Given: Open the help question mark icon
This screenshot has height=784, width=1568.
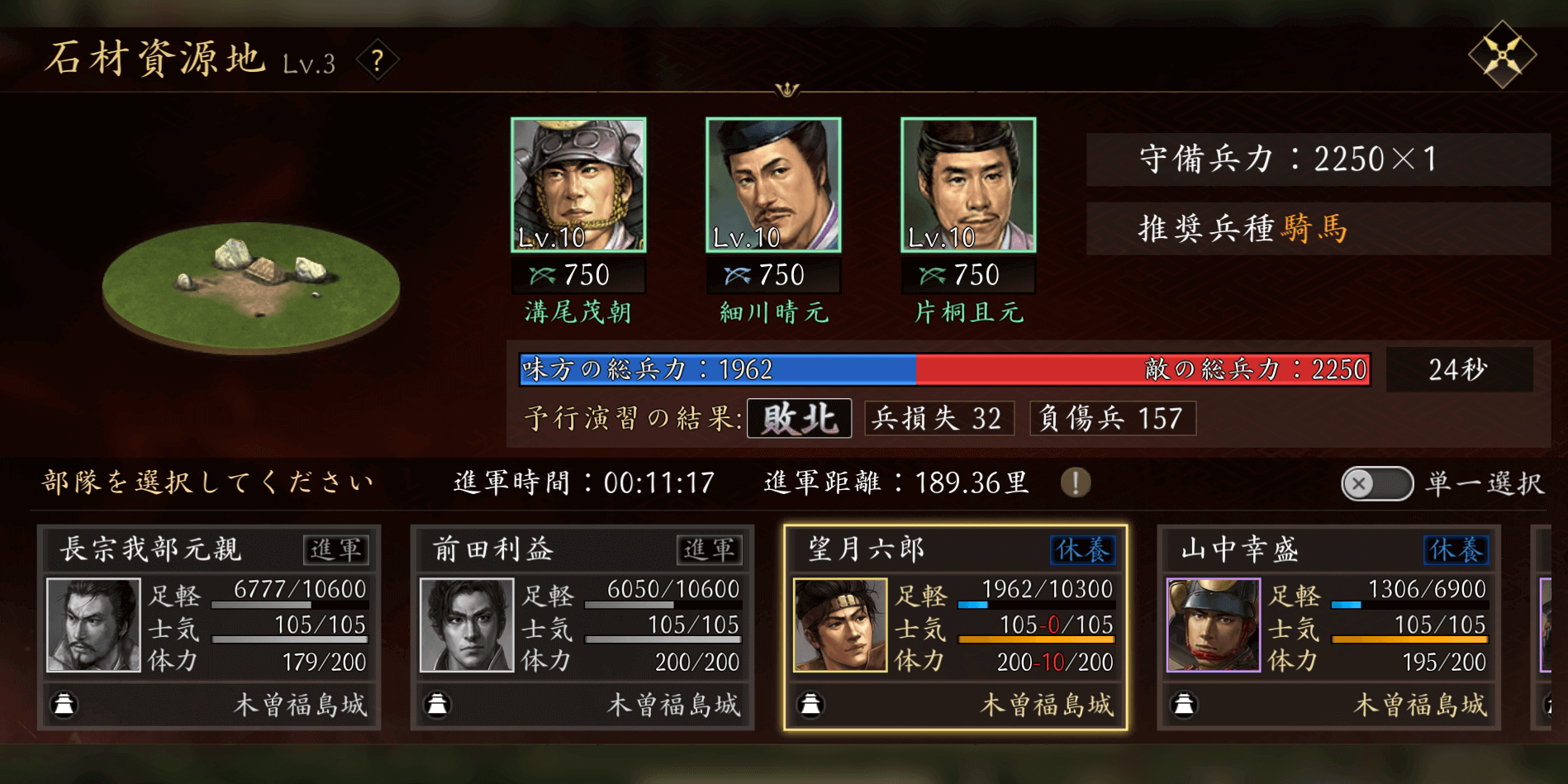Looking at the screenshot, I should tap(378, 60).
